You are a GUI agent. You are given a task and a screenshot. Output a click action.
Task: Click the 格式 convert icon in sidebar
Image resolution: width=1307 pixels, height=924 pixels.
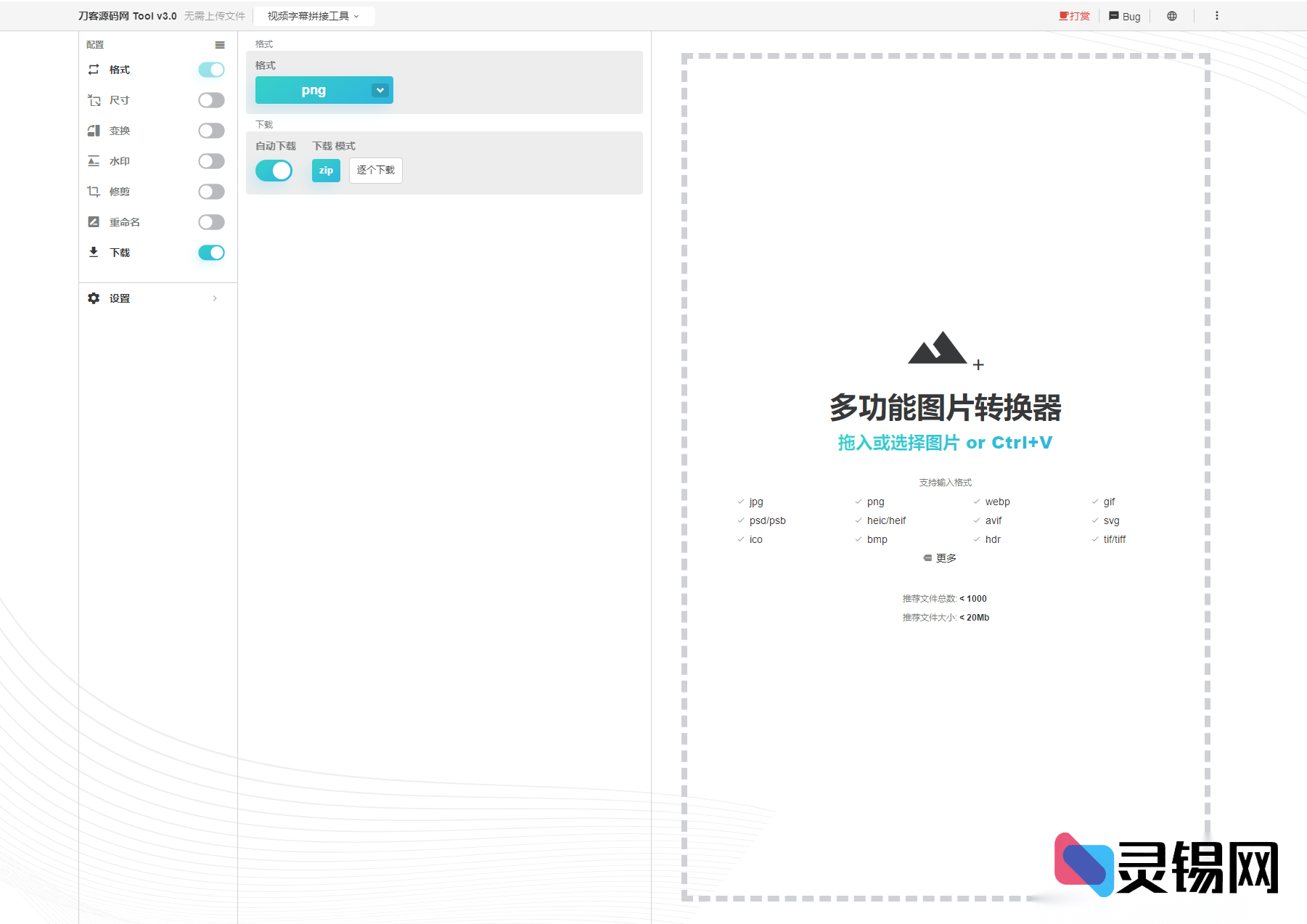94,70
